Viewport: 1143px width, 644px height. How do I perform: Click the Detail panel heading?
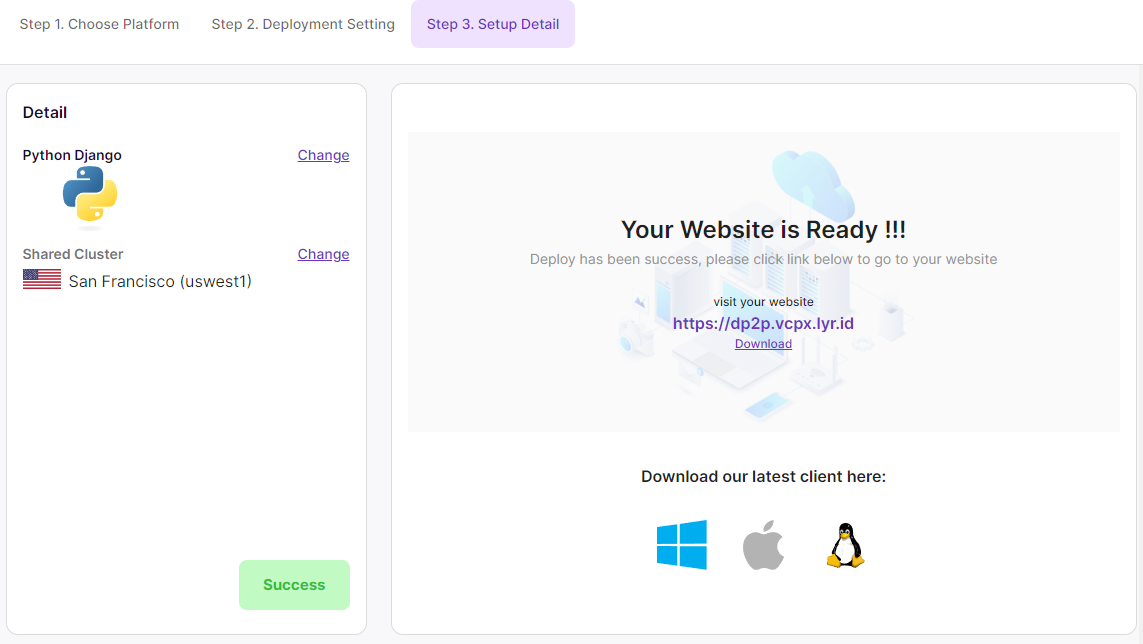tap(45, 112)
